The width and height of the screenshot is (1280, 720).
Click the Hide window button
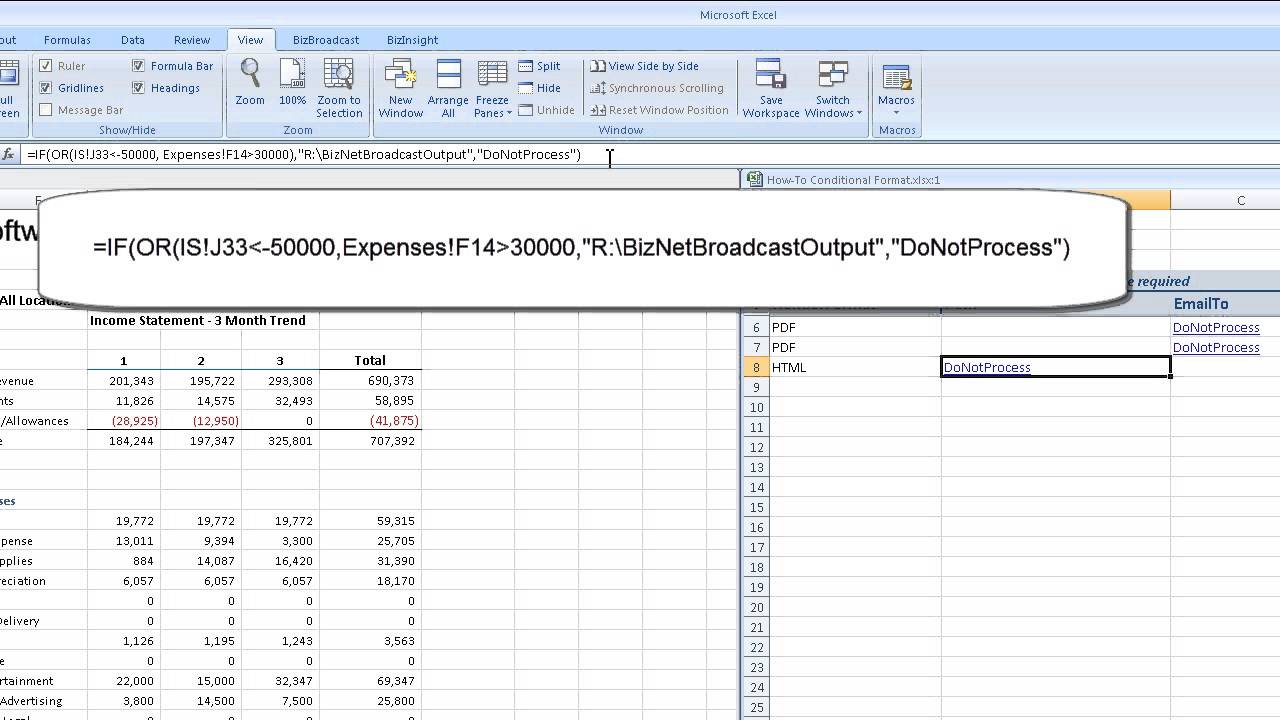(x=539, y=88)
